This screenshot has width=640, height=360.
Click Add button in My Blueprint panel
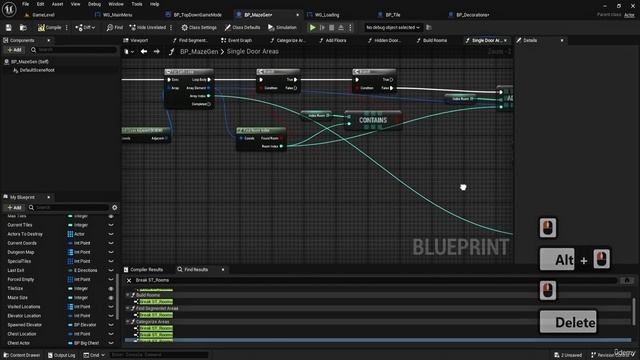14,208
